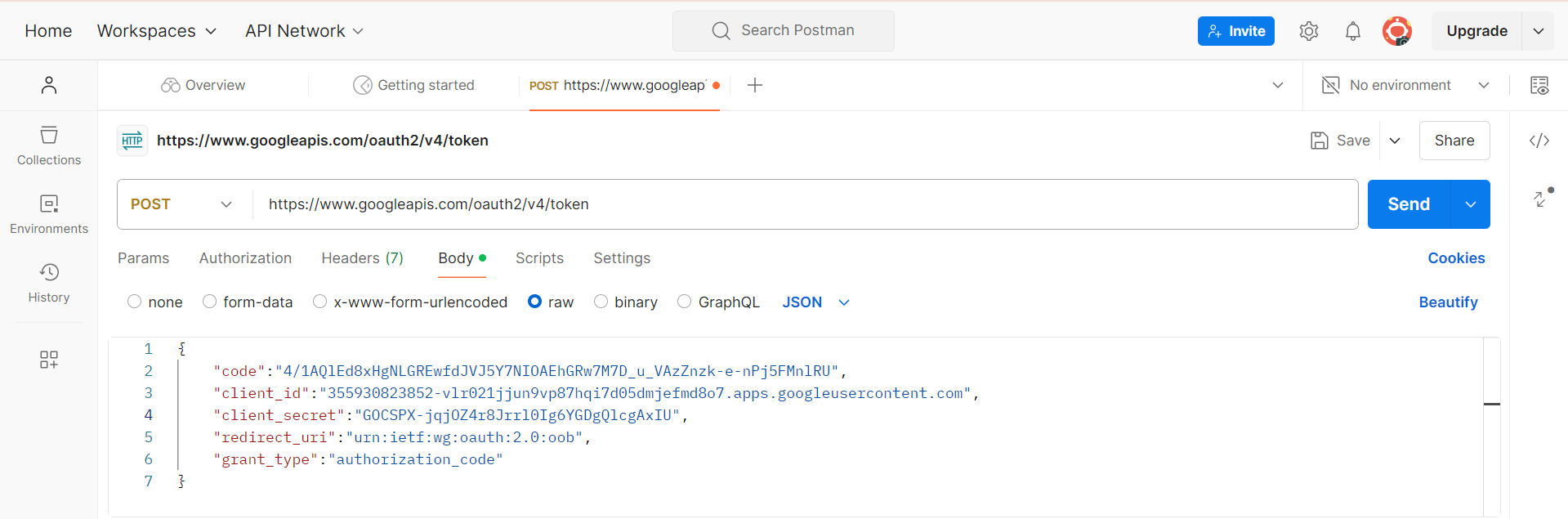
Task: Switch to the Authorization tab
Action: (x=245, y=258)
